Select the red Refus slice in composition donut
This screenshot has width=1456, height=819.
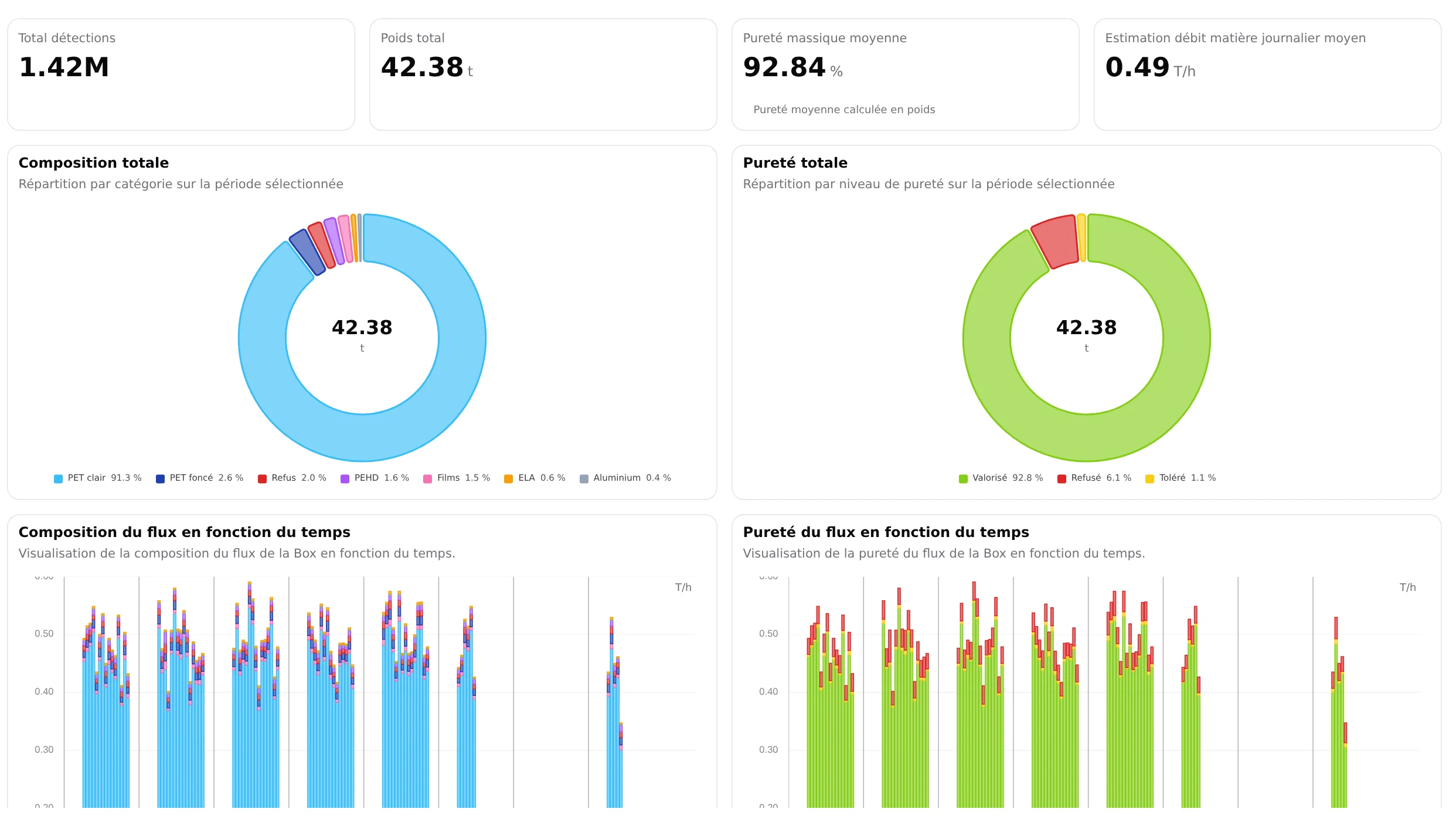tap(321, 245)
